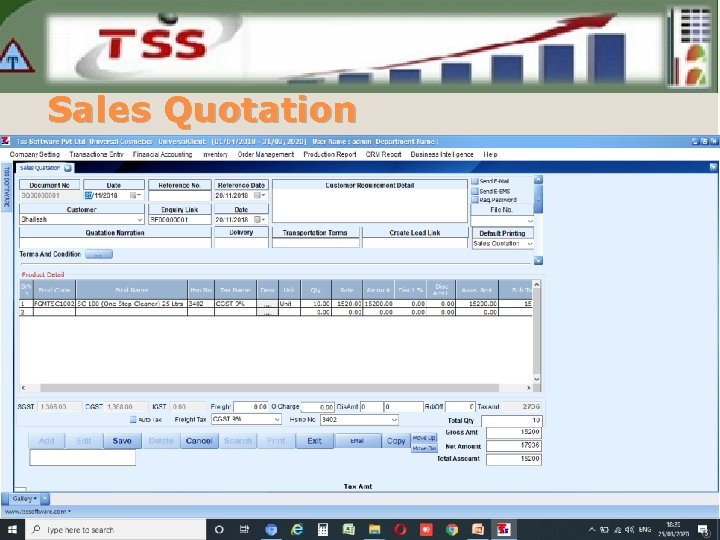The image size is (720, 540).
Task: Click the TSS app icon in title bar
Action: pos(6,141)
